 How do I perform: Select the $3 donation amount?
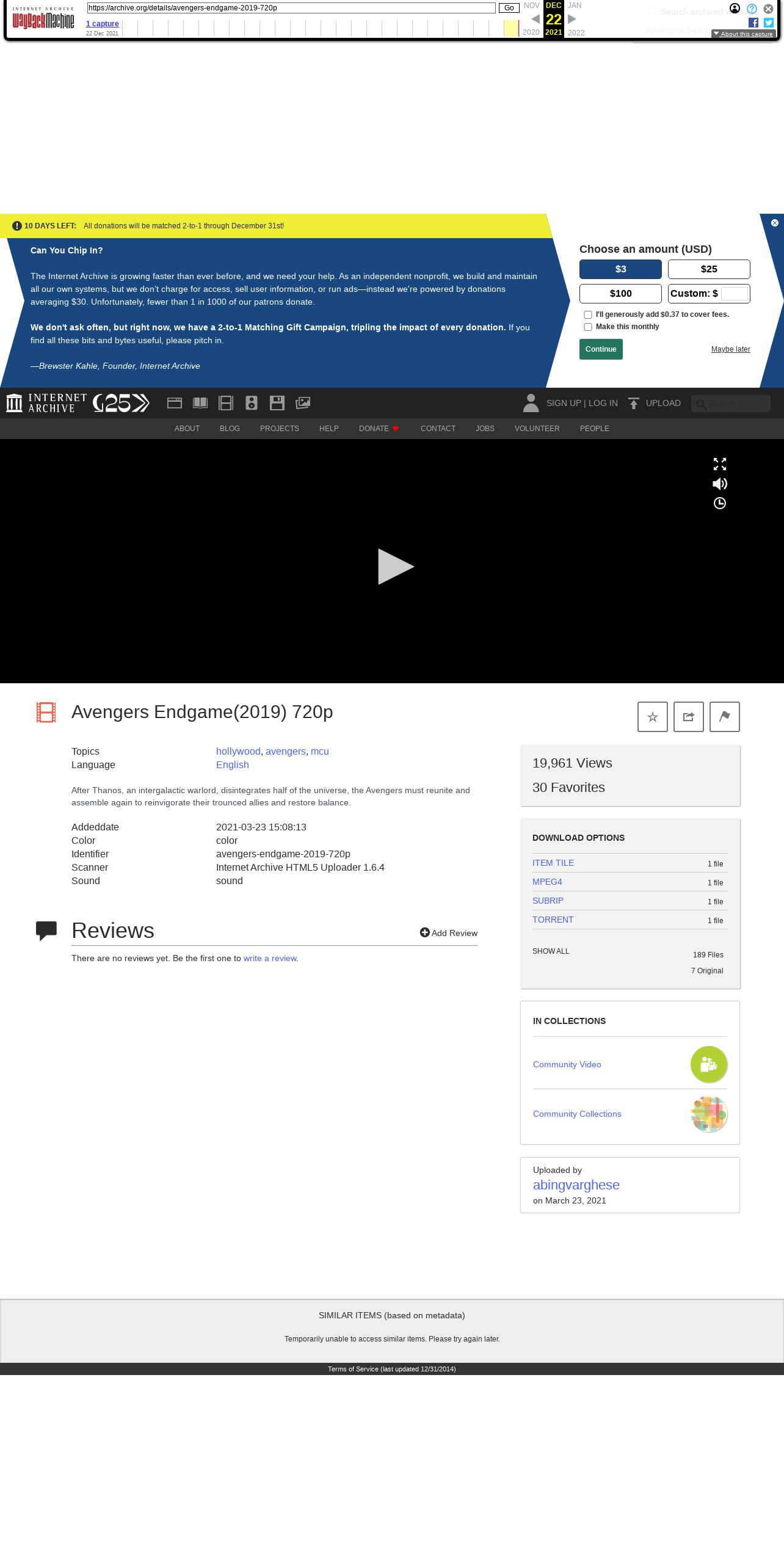click(620, 269)
